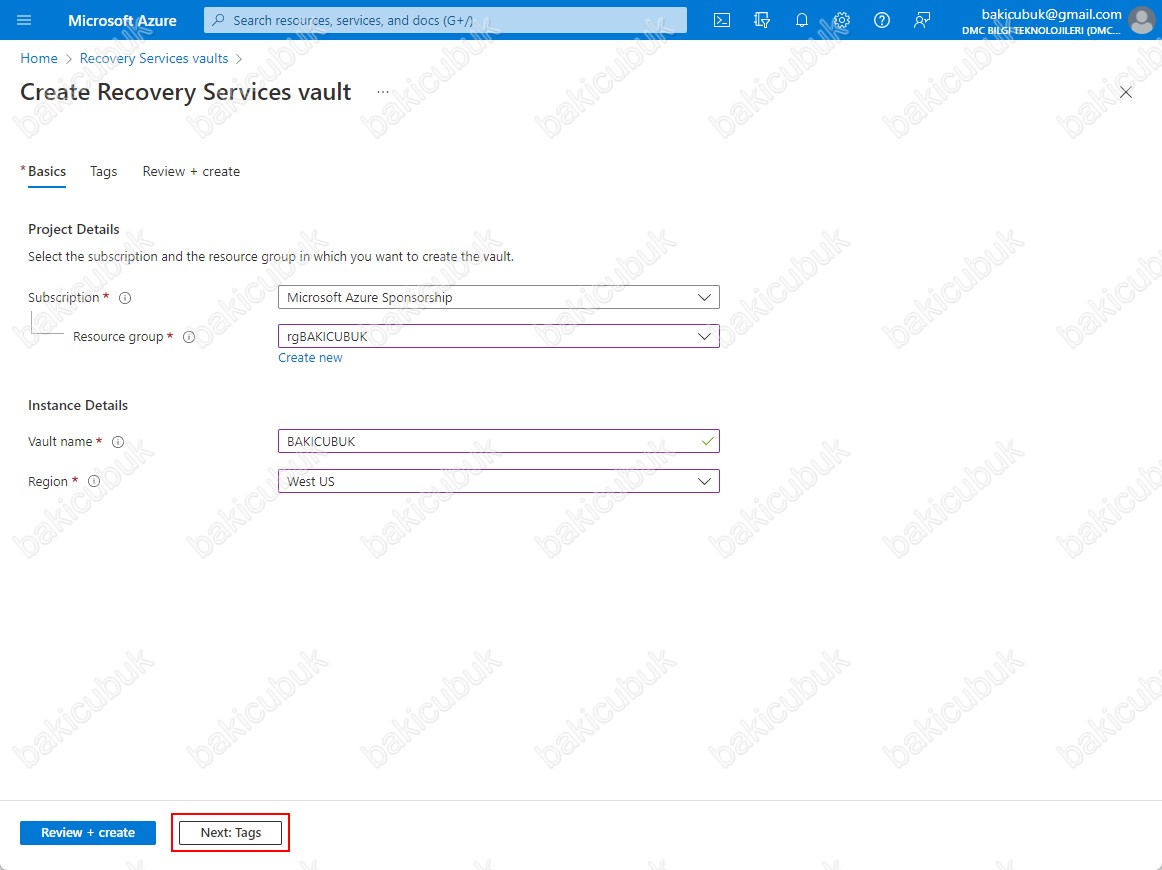Click the Project Details heading

coord(73,230)
